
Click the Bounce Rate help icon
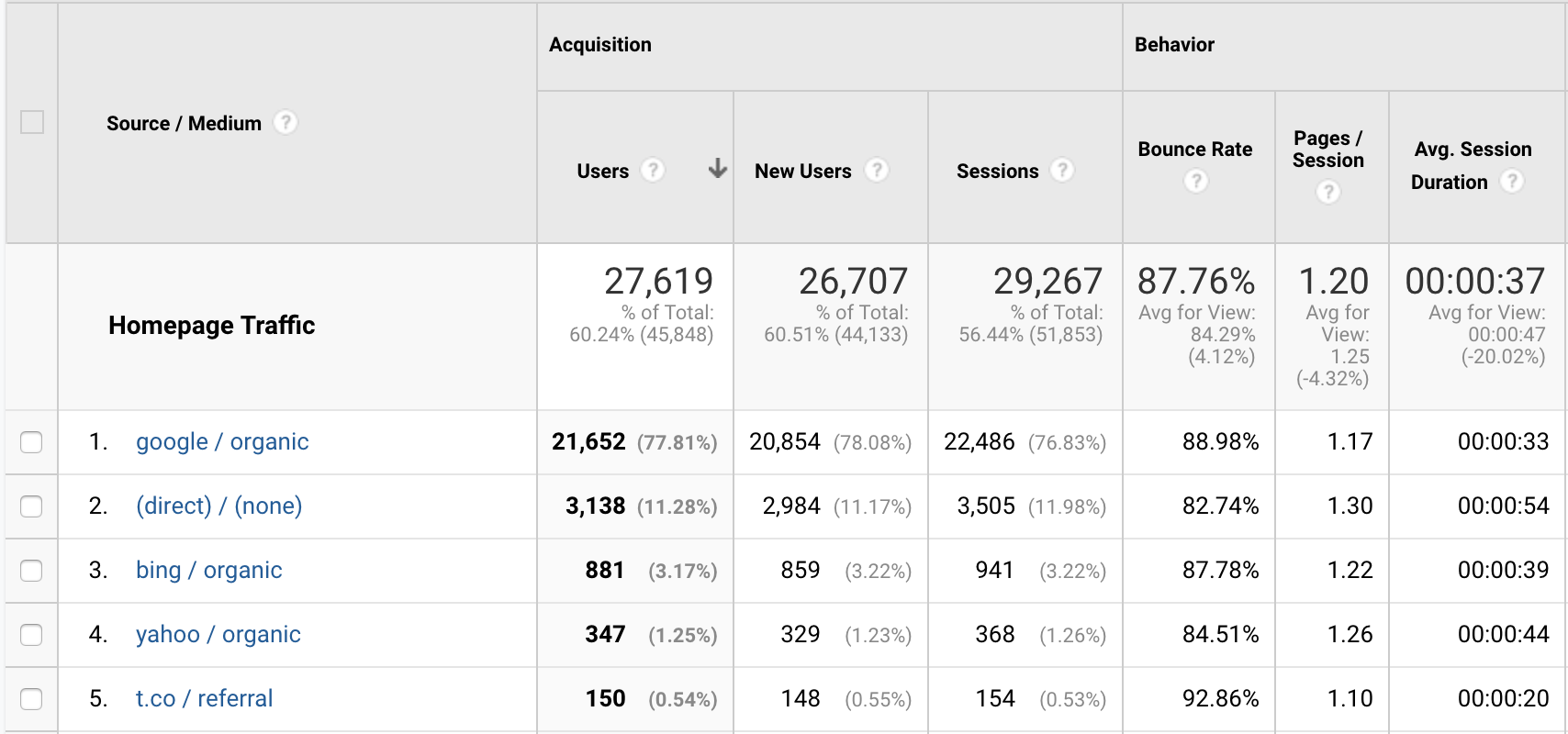point(1195,182)
